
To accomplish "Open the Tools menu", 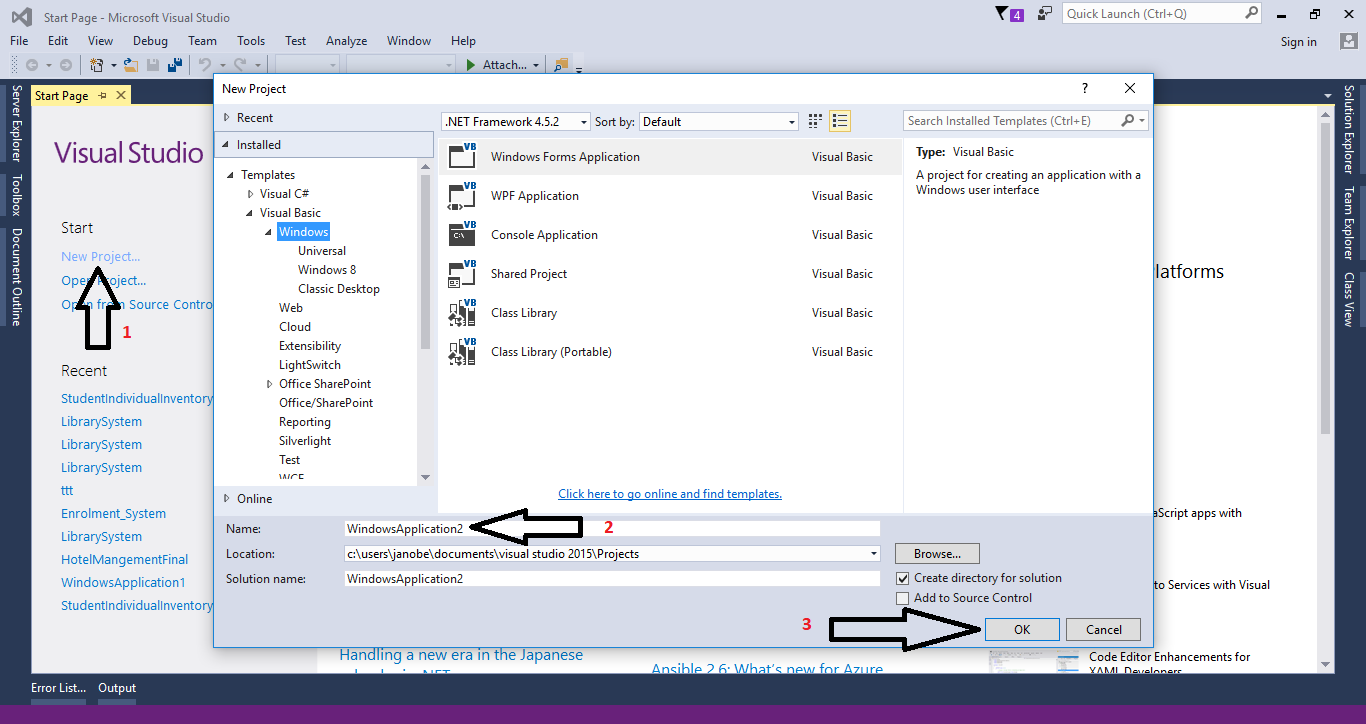I will (x=251, y=41).
